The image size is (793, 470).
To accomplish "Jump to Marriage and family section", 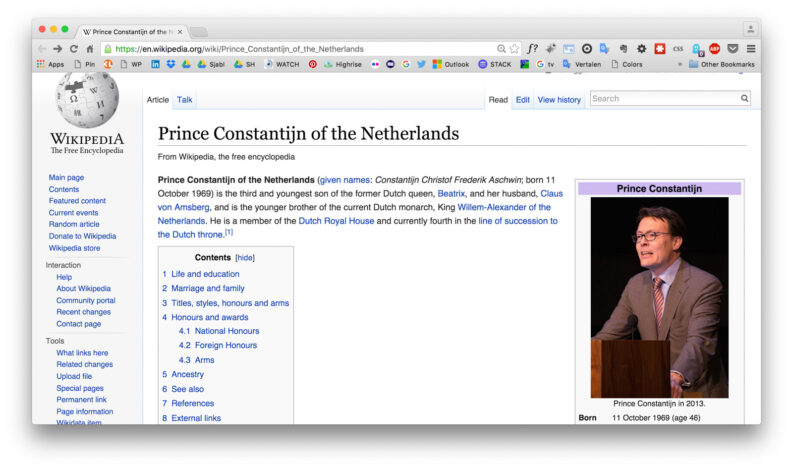I will [207, 288].
